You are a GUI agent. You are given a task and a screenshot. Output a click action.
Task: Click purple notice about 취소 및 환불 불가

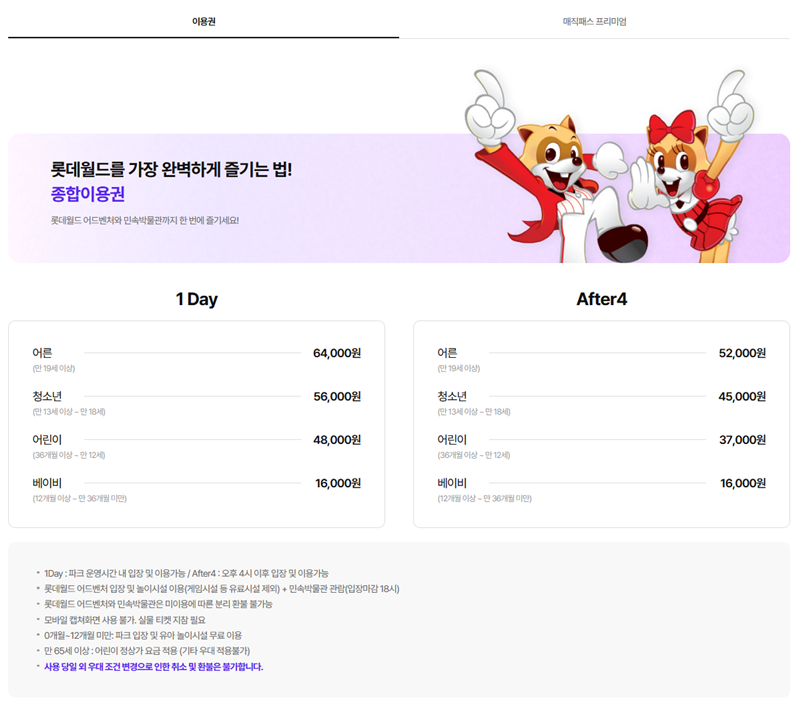point(154,667)
